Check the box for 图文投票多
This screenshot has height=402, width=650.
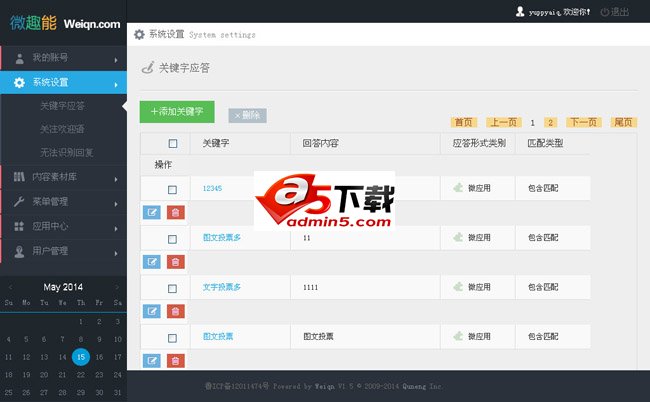(172, 239)
